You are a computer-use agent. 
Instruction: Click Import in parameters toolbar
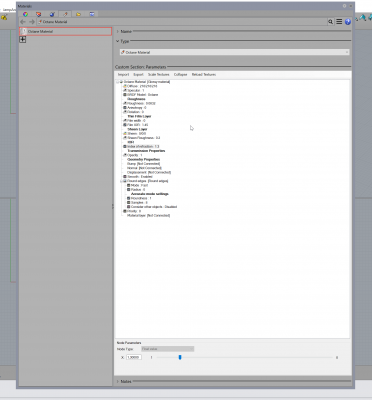point(123,75)
